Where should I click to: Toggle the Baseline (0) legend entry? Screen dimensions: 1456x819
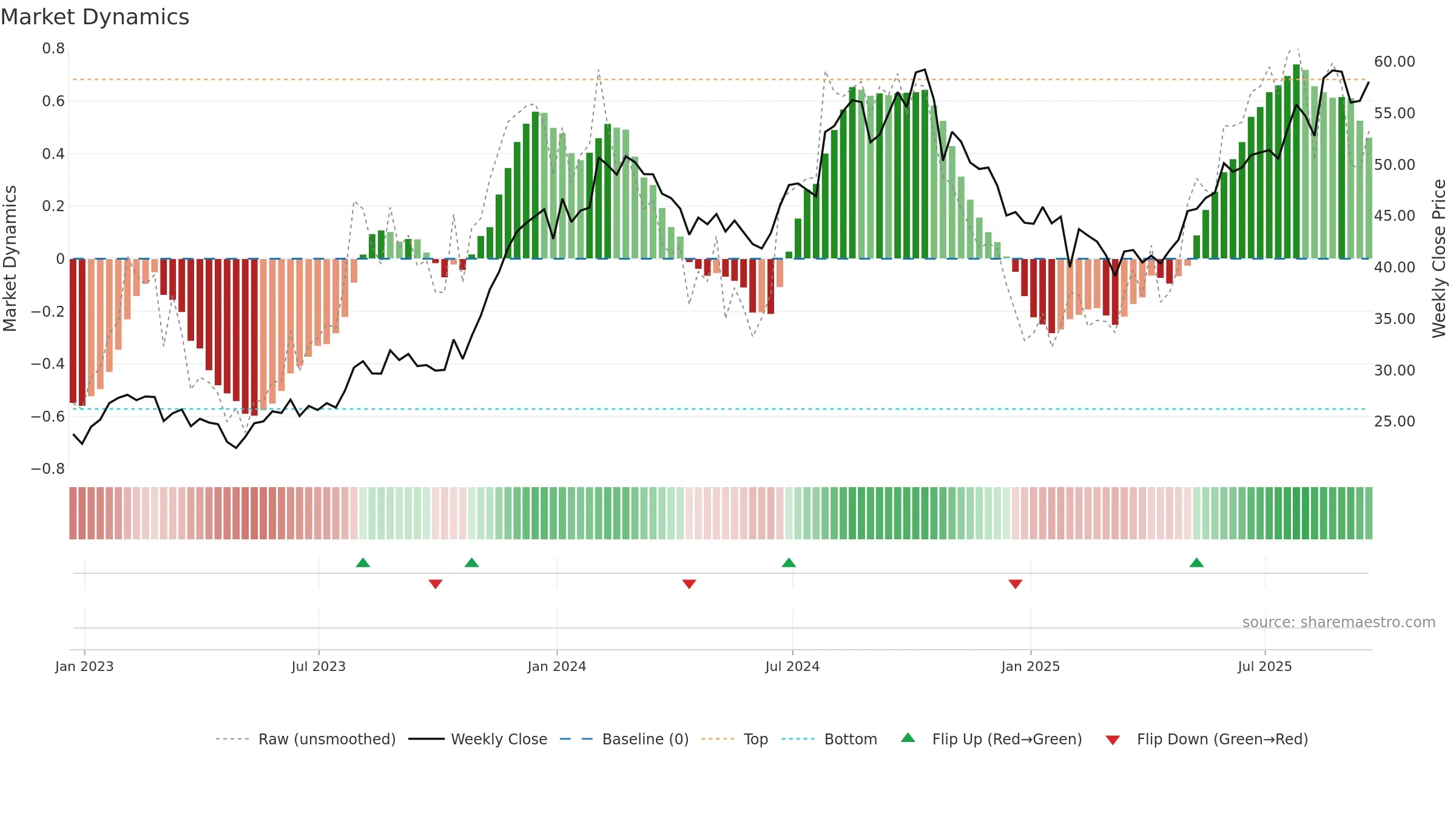624,739
